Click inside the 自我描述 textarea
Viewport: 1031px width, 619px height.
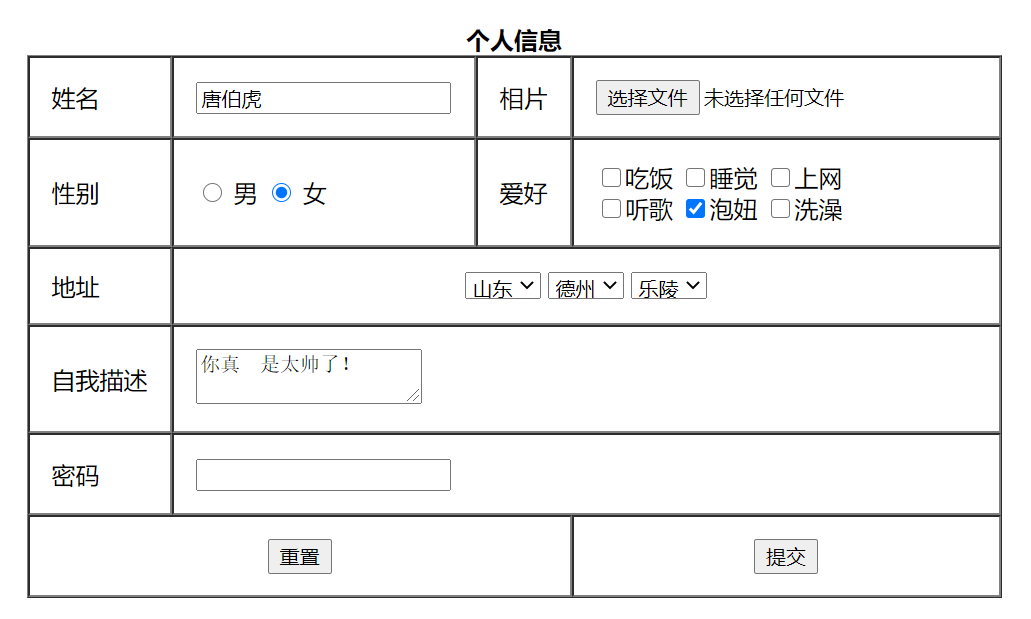click(308, 376)
